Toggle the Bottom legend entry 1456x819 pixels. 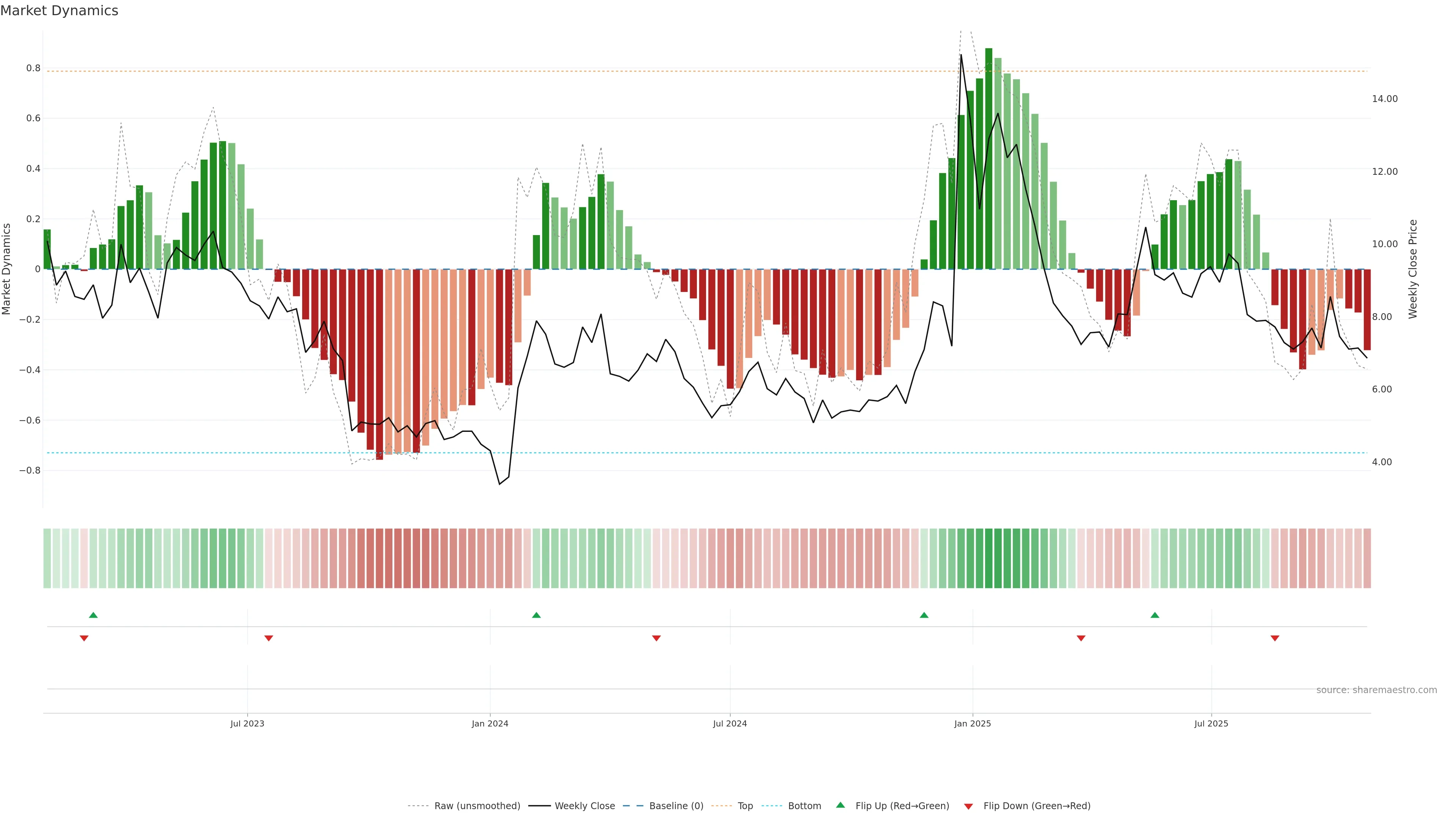tap(804, 806)
